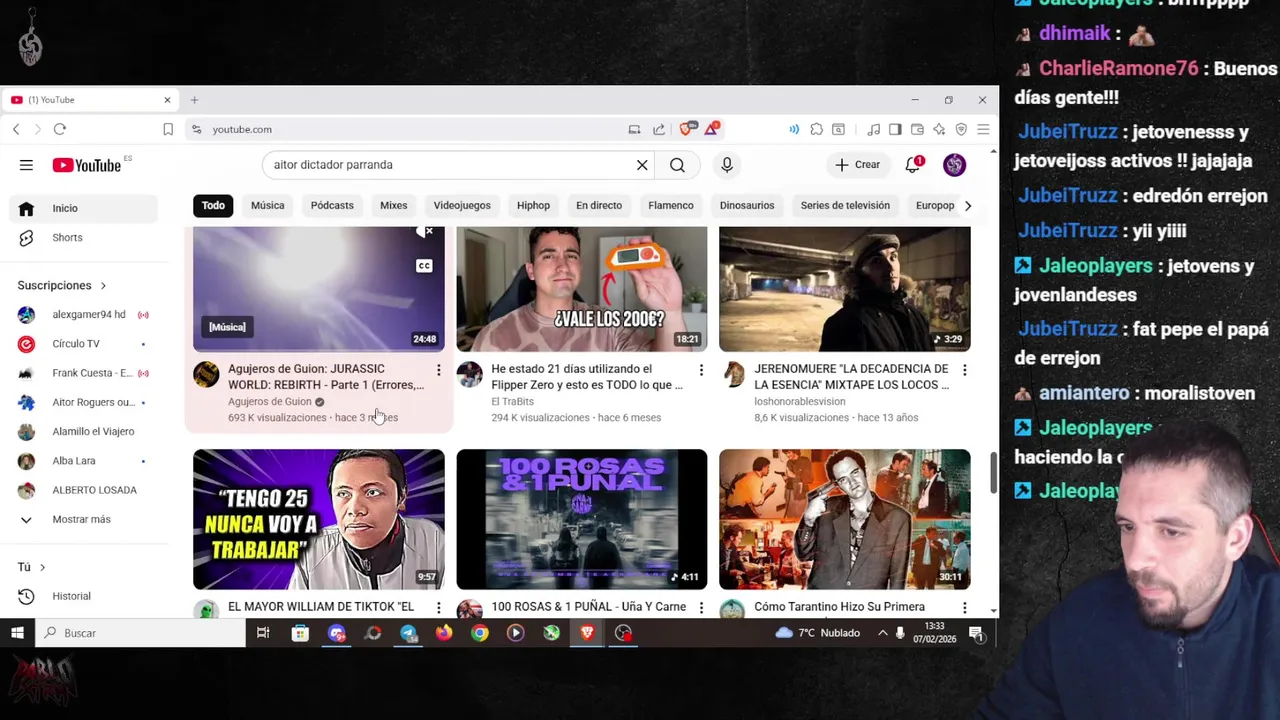The height and width of the screenshot is (720, 1280).
Task: Open the browser extensions puzzle icon
Action: (x=817, y=129)
